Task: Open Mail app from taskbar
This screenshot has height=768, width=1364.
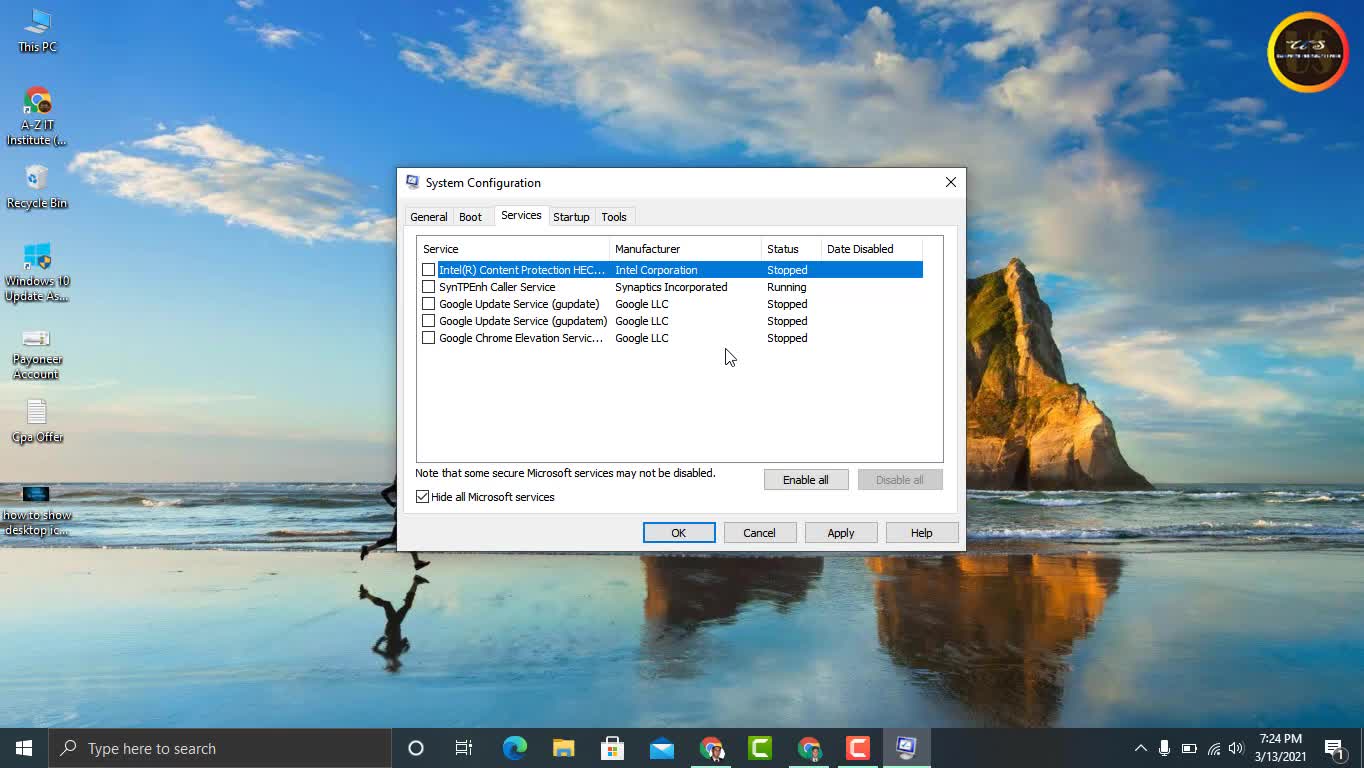Action: 661,748
